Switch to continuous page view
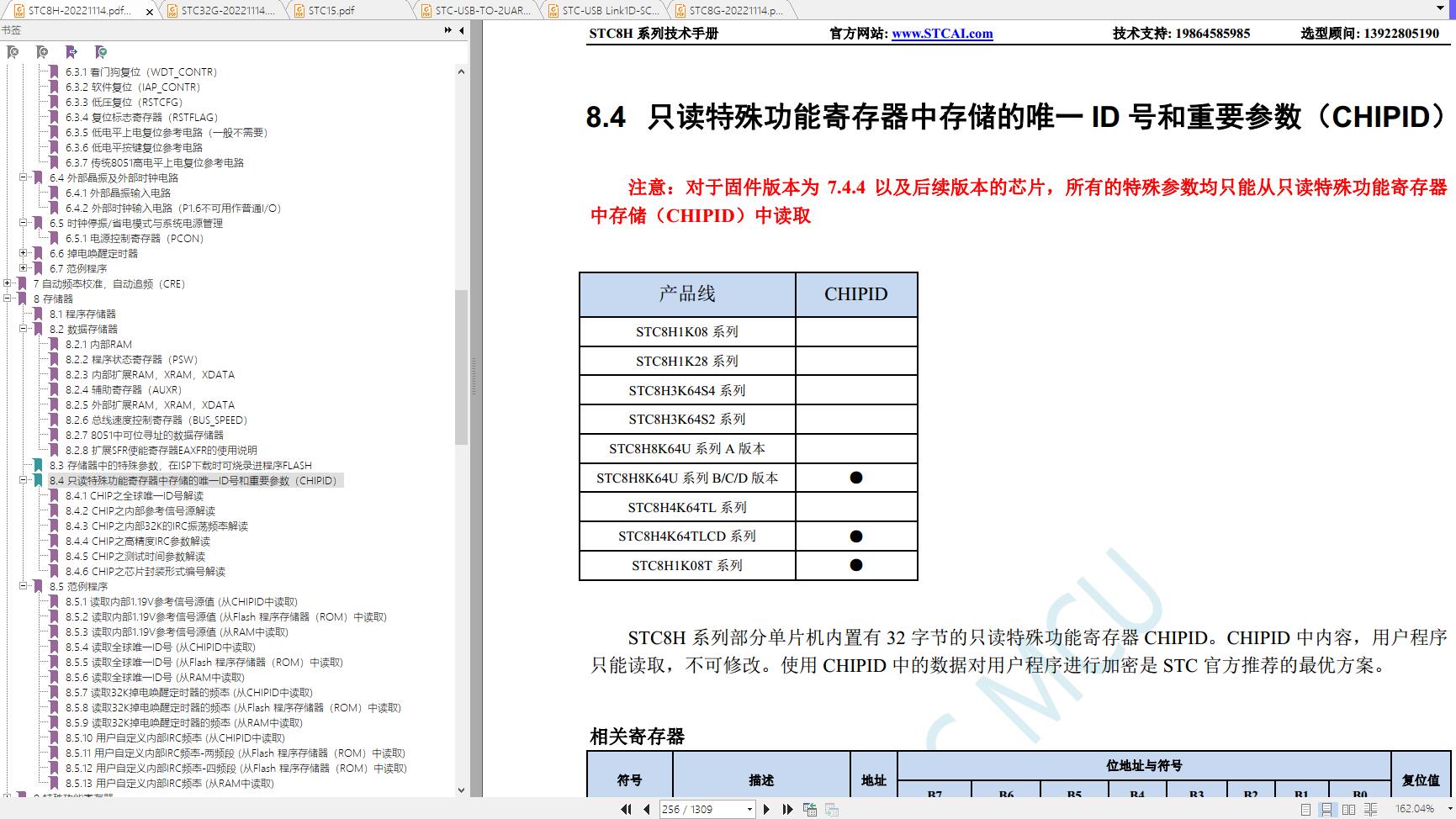Screen dimensions: 1456x819 (x=1326, y=809)
